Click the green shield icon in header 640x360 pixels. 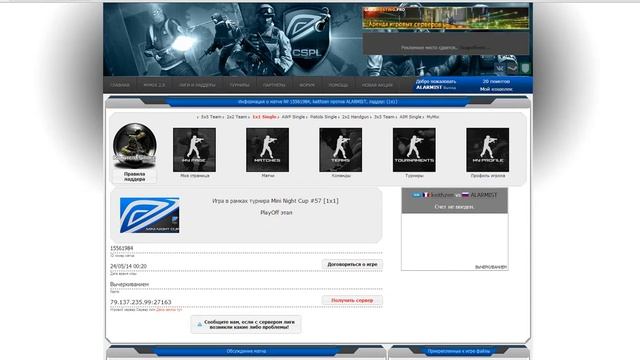525,68
